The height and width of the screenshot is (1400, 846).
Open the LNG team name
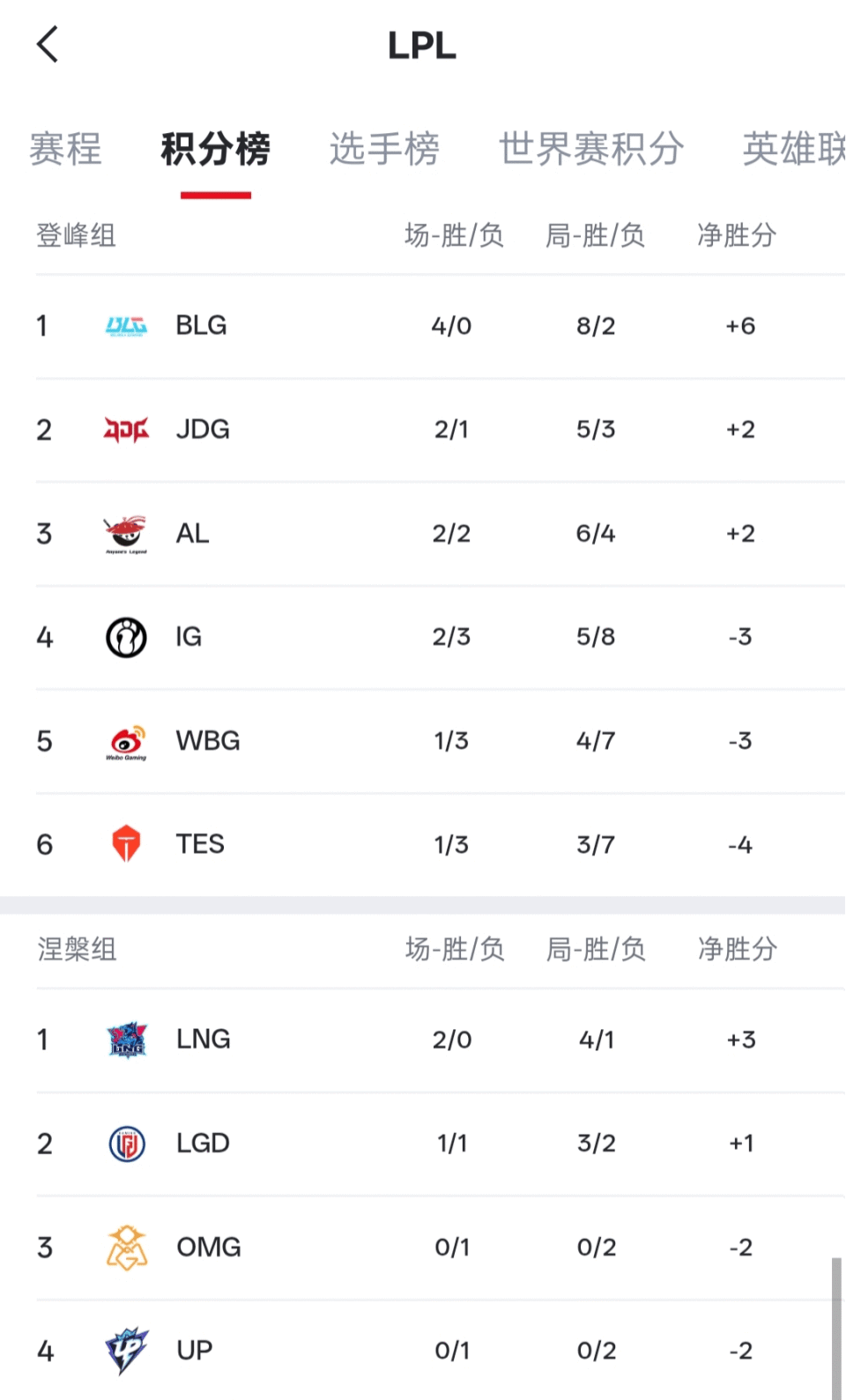pos(203,1040)
